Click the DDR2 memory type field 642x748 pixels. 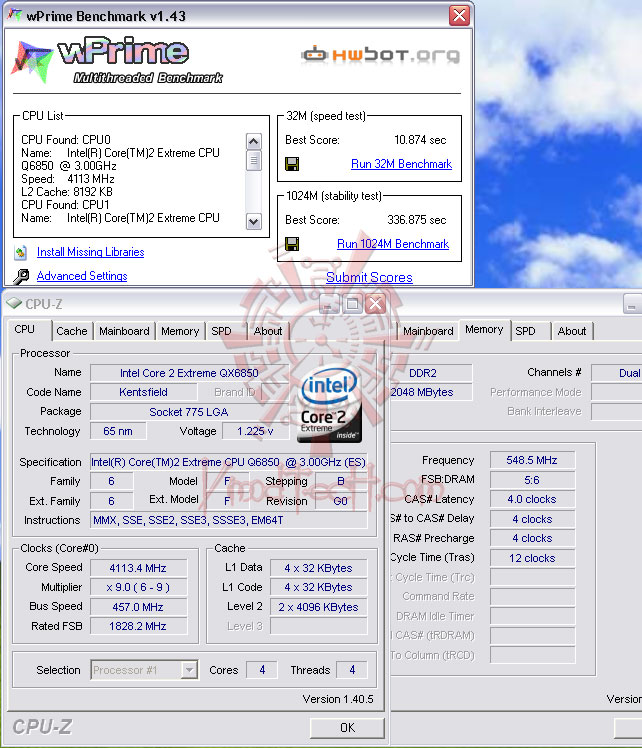click(x=430, y=373)
